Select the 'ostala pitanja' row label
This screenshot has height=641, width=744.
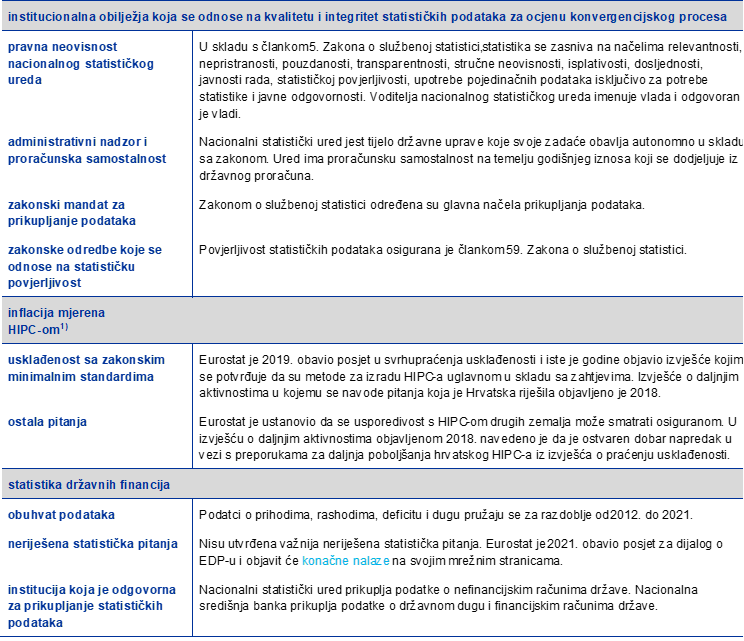47,422
